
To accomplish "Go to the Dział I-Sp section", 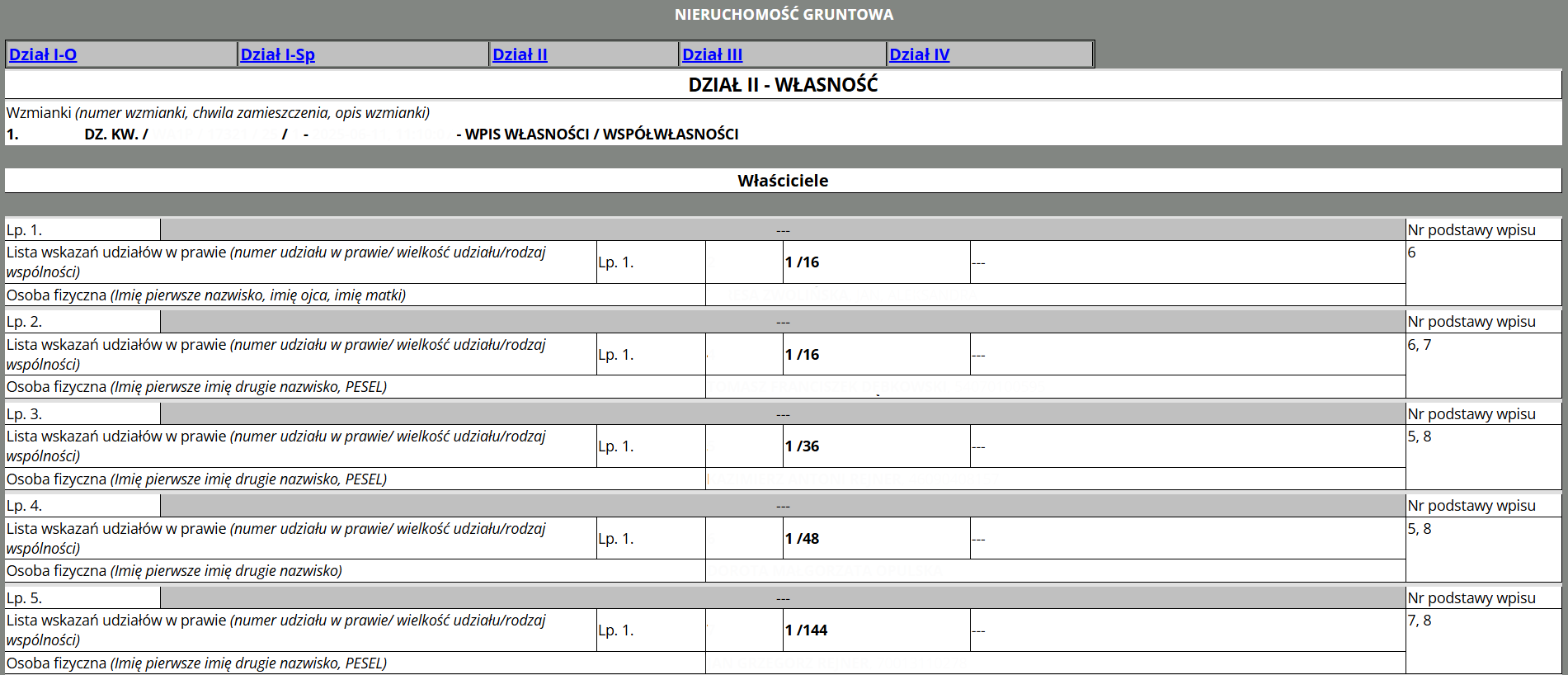I will pyautogui.click(x=277, y=54).
